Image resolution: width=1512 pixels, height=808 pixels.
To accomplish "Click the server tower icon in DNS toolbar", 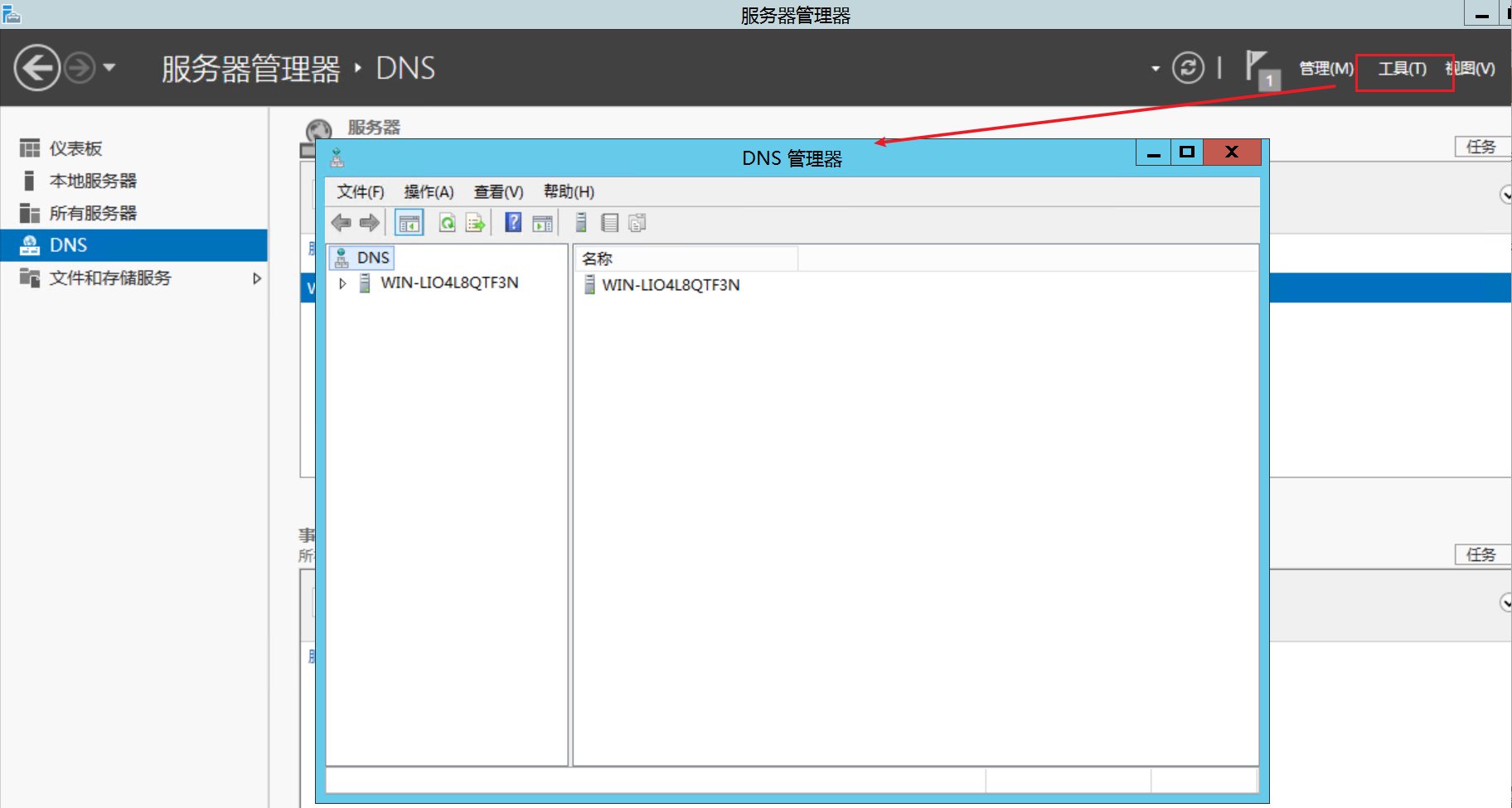I will 581,222.
